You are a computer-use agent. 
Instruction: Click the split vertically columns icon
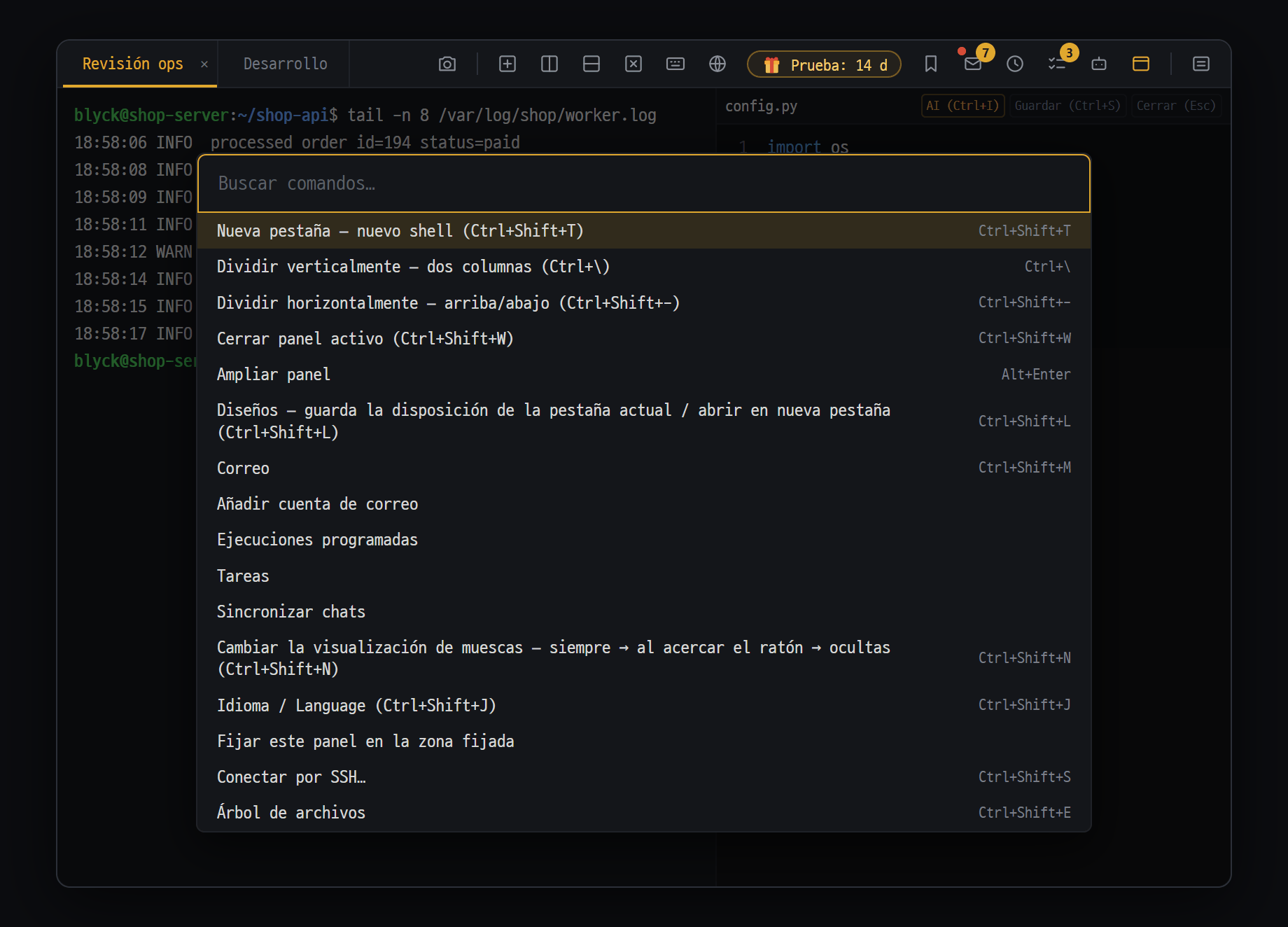[549, 64]
